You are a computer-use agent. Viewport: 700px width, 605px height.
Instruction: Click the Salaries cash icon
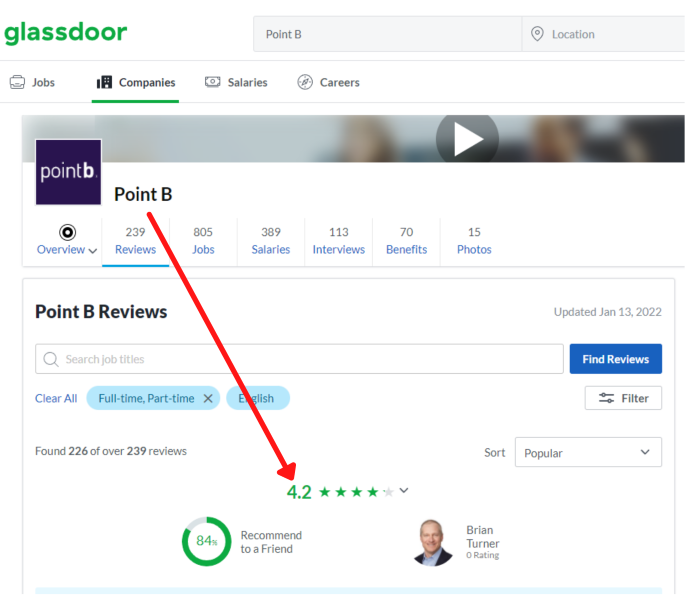coord(212,82)
